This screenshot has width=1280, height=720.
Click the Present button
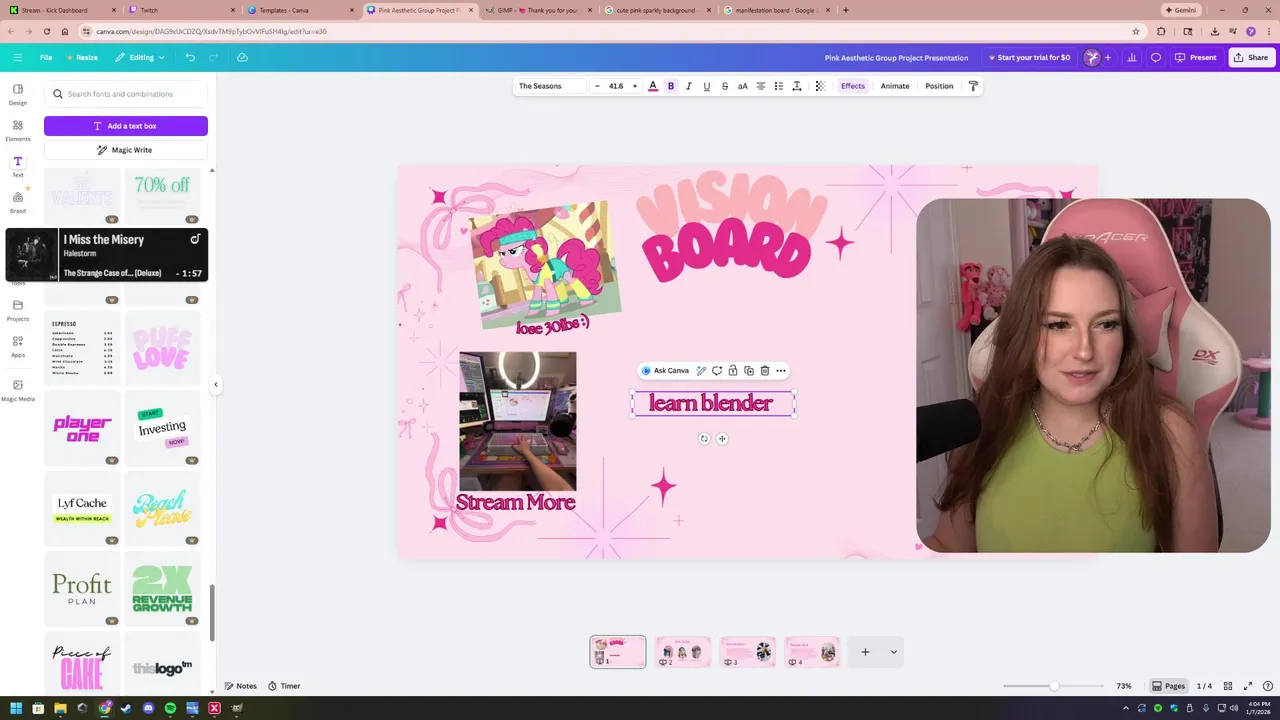coord(1196,57)
